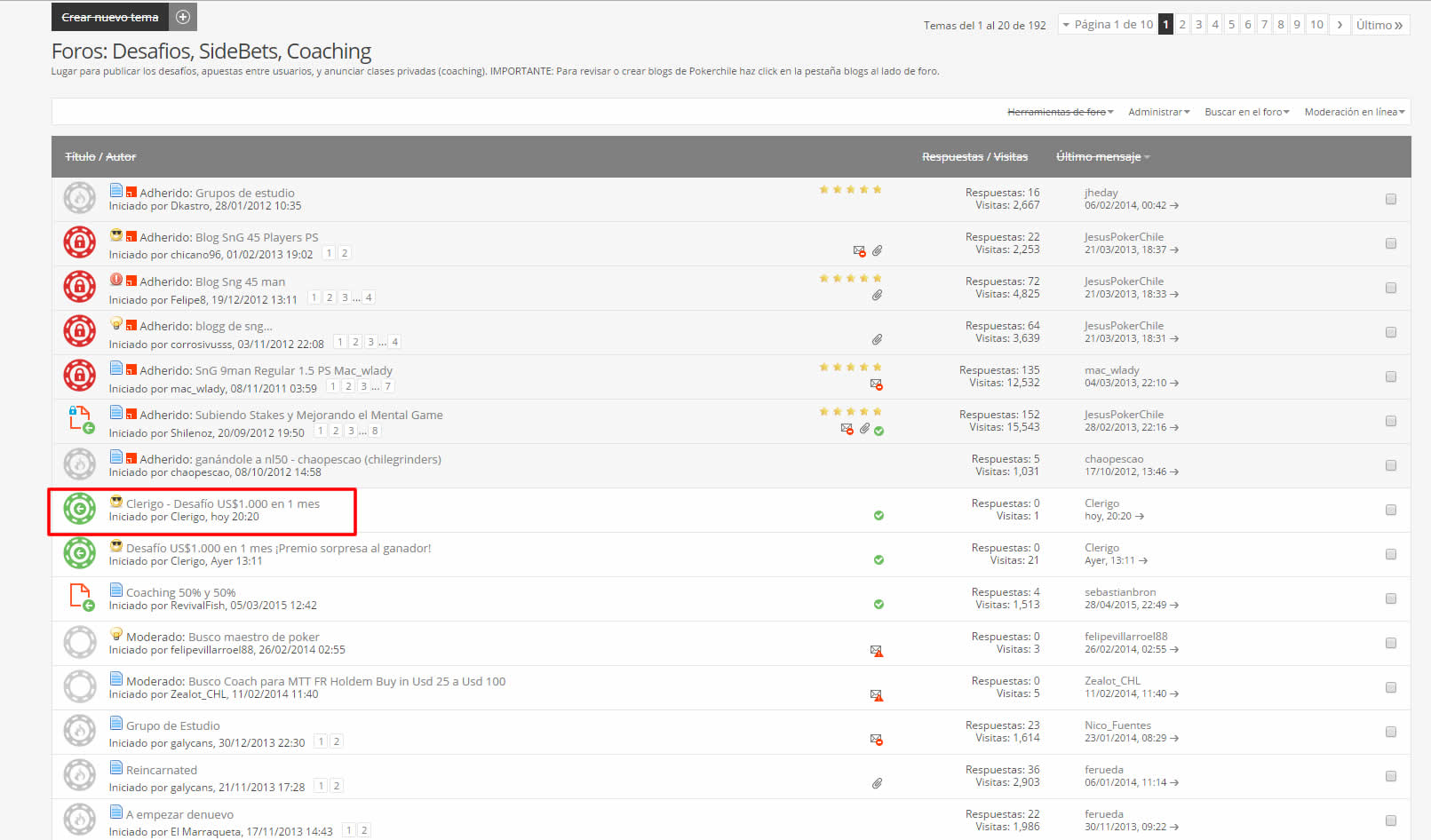Open the Página 1 de 10 dropdown

click(1108, 25)
